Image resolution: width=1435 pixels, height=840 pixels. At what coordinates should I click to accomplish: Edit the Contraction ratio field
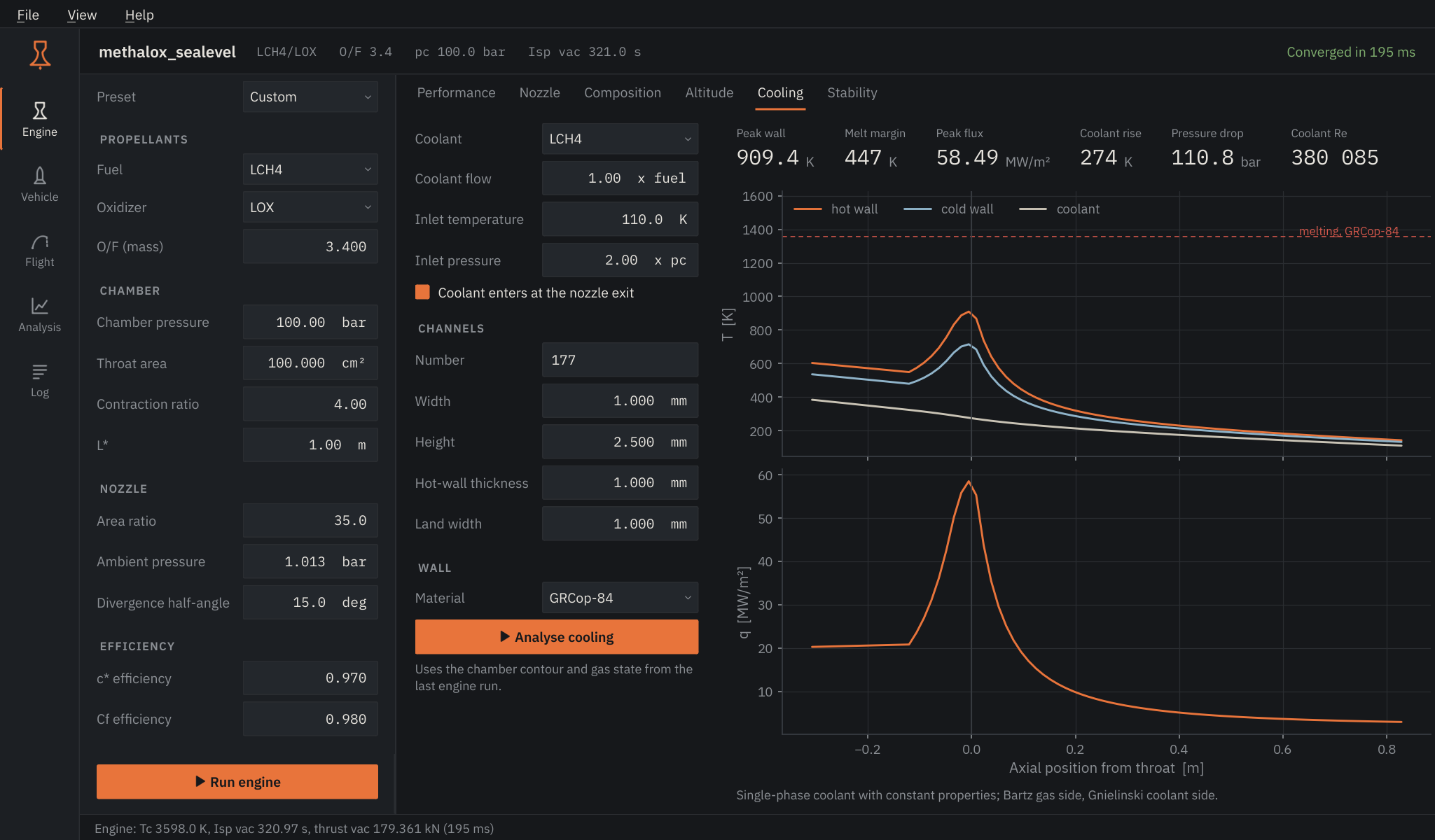pyautogui.click(x=310, y=404)
